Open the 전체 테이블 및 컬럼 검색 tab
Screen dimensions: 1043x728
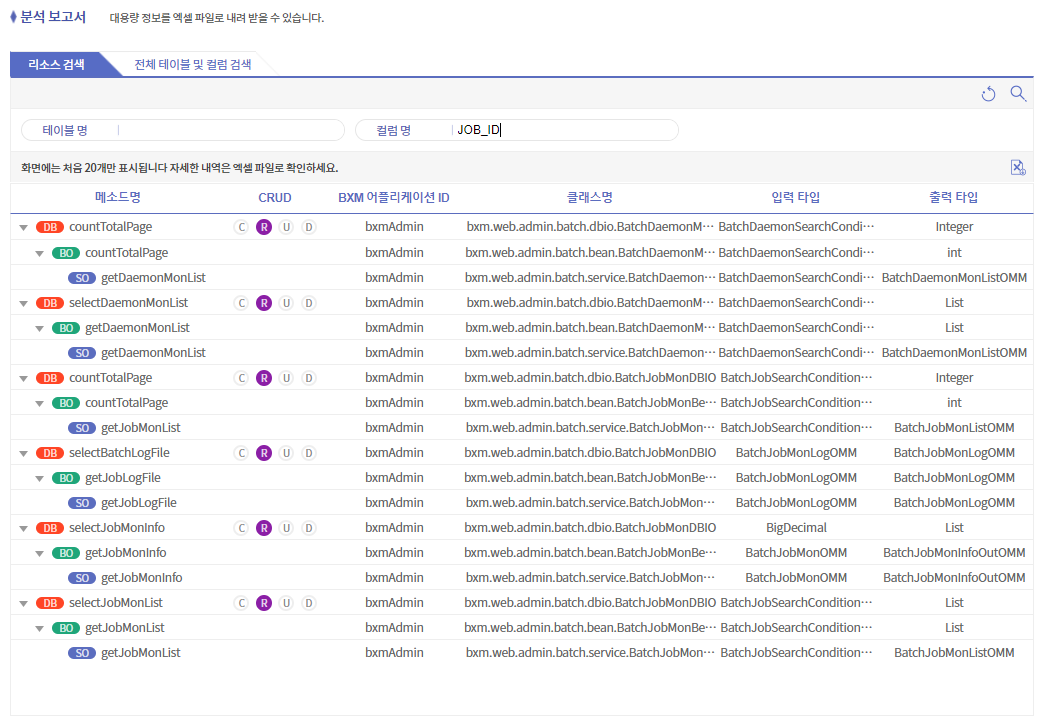click(193, 65)
